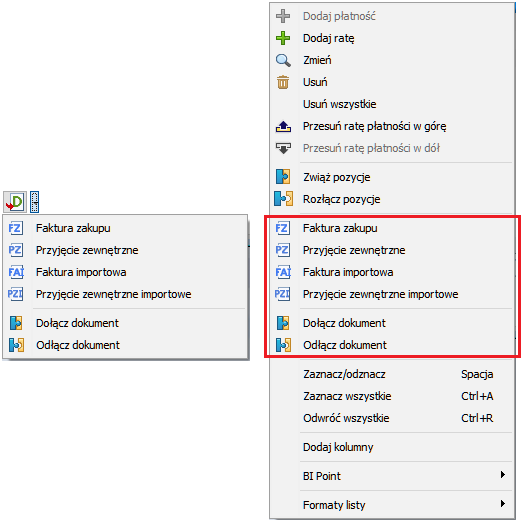The width and height of the screenshot is (522, 522).
Task: Expand the Formaty listy submenu arrow
Action: [x=503, y=503]
